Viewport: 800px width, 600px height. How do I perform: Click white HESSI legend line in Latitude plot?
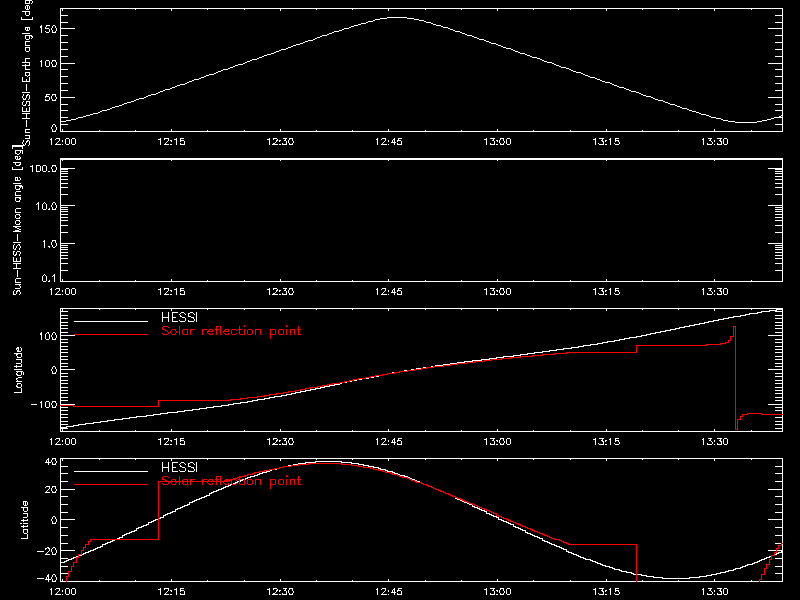(x=111, y=471)
